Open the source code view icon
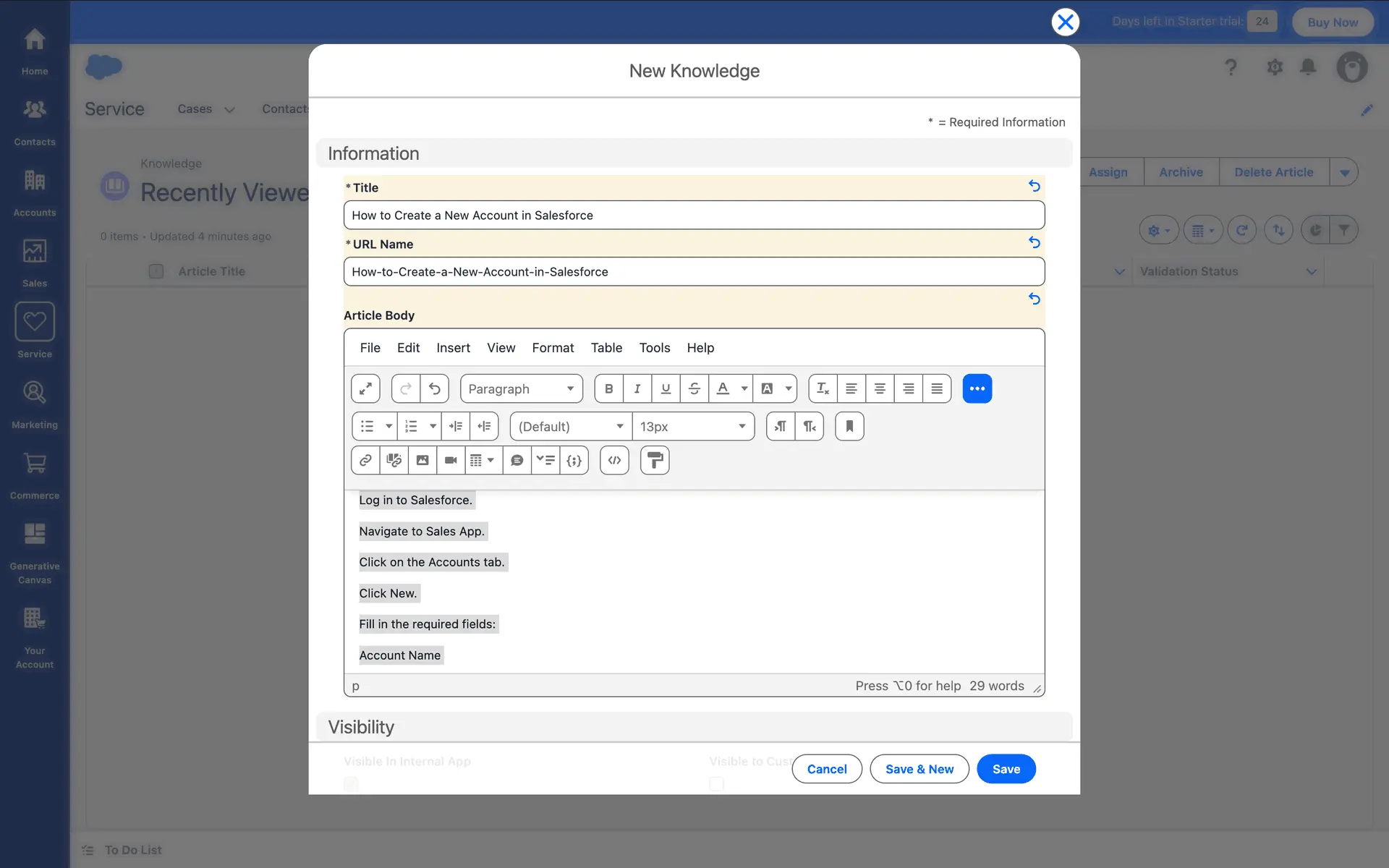Screen dimensions: 1389x868 pyautogui.click(x=614, y=460)
